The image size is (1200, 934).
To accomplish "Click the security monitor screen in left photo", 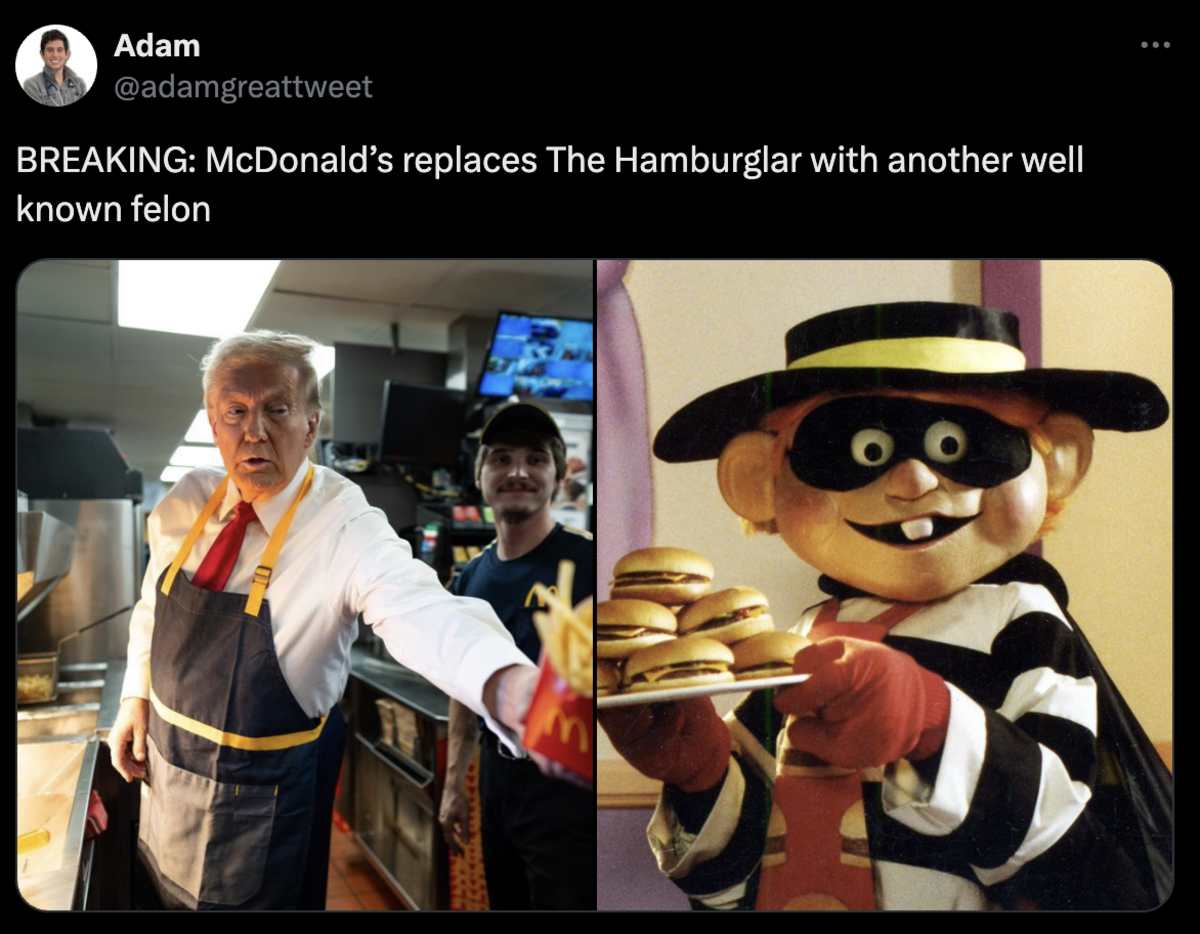I will coord(536,357).
